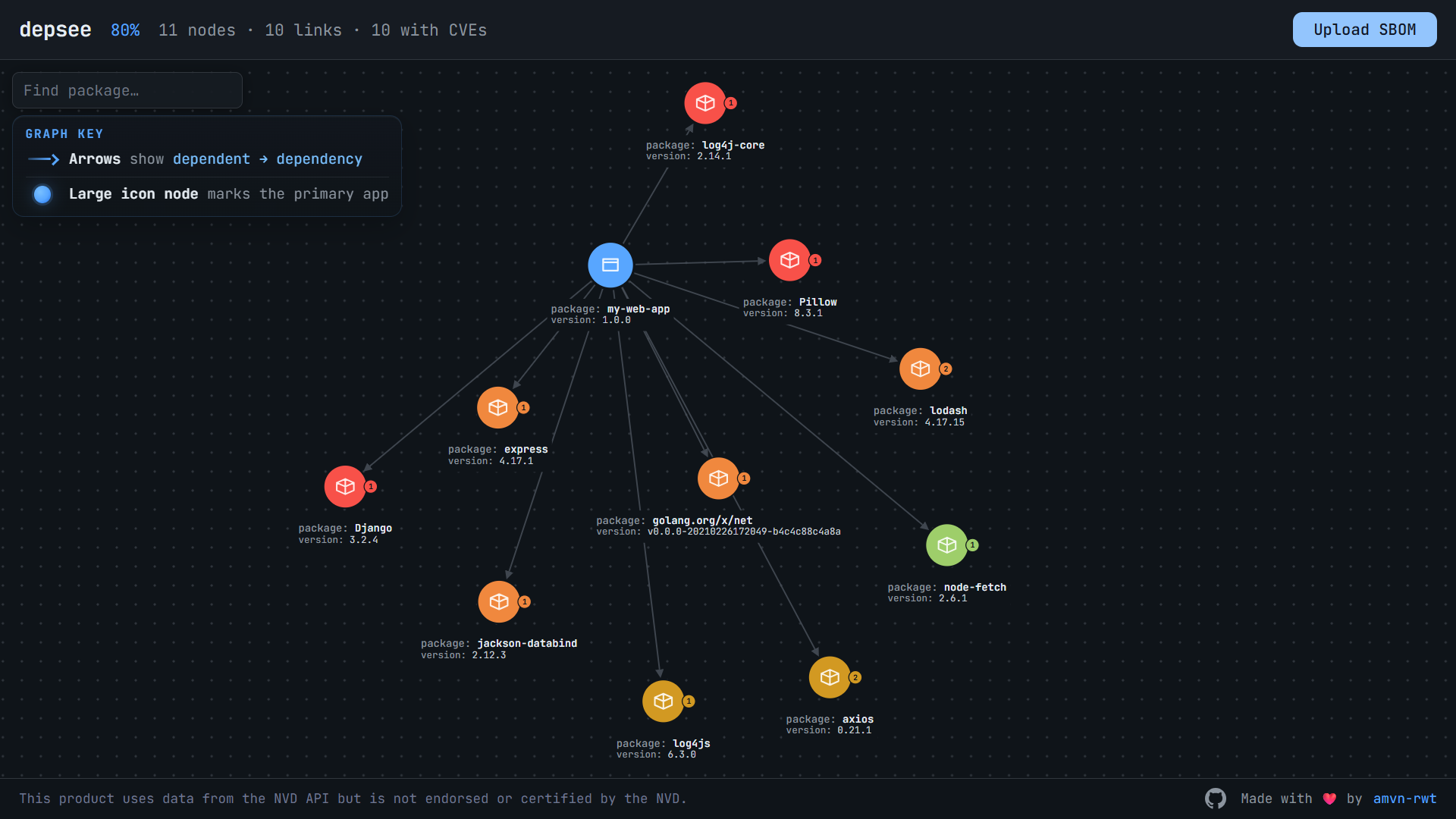Click the golang.org/x/net node icon
The image size is (1456, 819).
pyautogui.click(x=718, y=479)
